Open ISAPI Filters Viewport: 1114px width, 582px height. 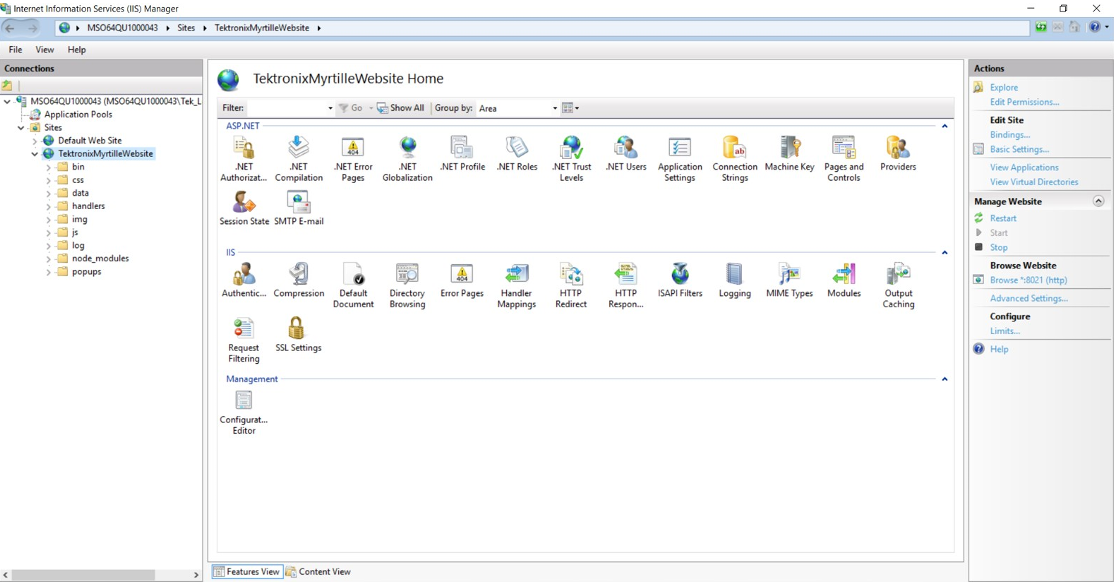pos(680,277)
